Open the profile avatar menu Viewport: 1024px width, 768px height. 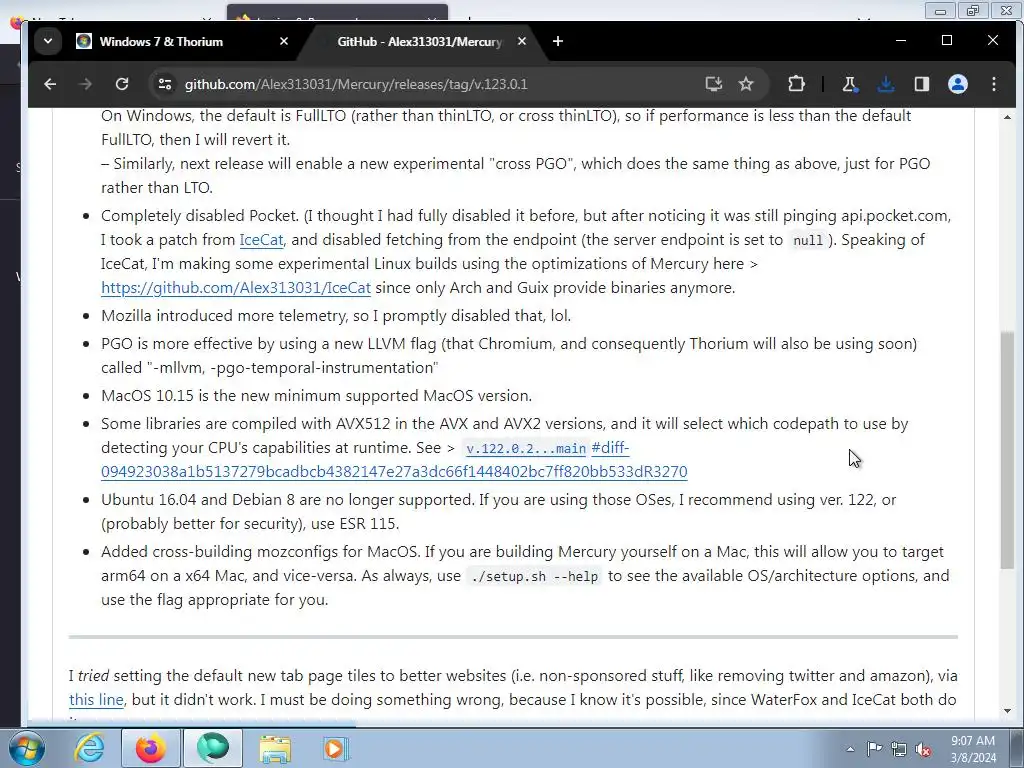tap(957, 84)
